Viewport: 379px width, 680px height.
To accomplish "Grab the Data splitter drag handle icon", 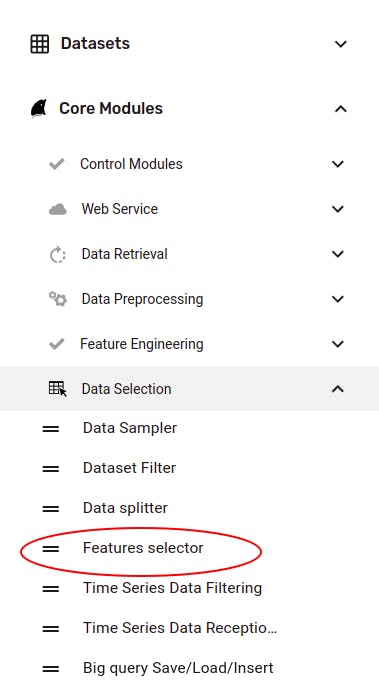I will point(51,508).
